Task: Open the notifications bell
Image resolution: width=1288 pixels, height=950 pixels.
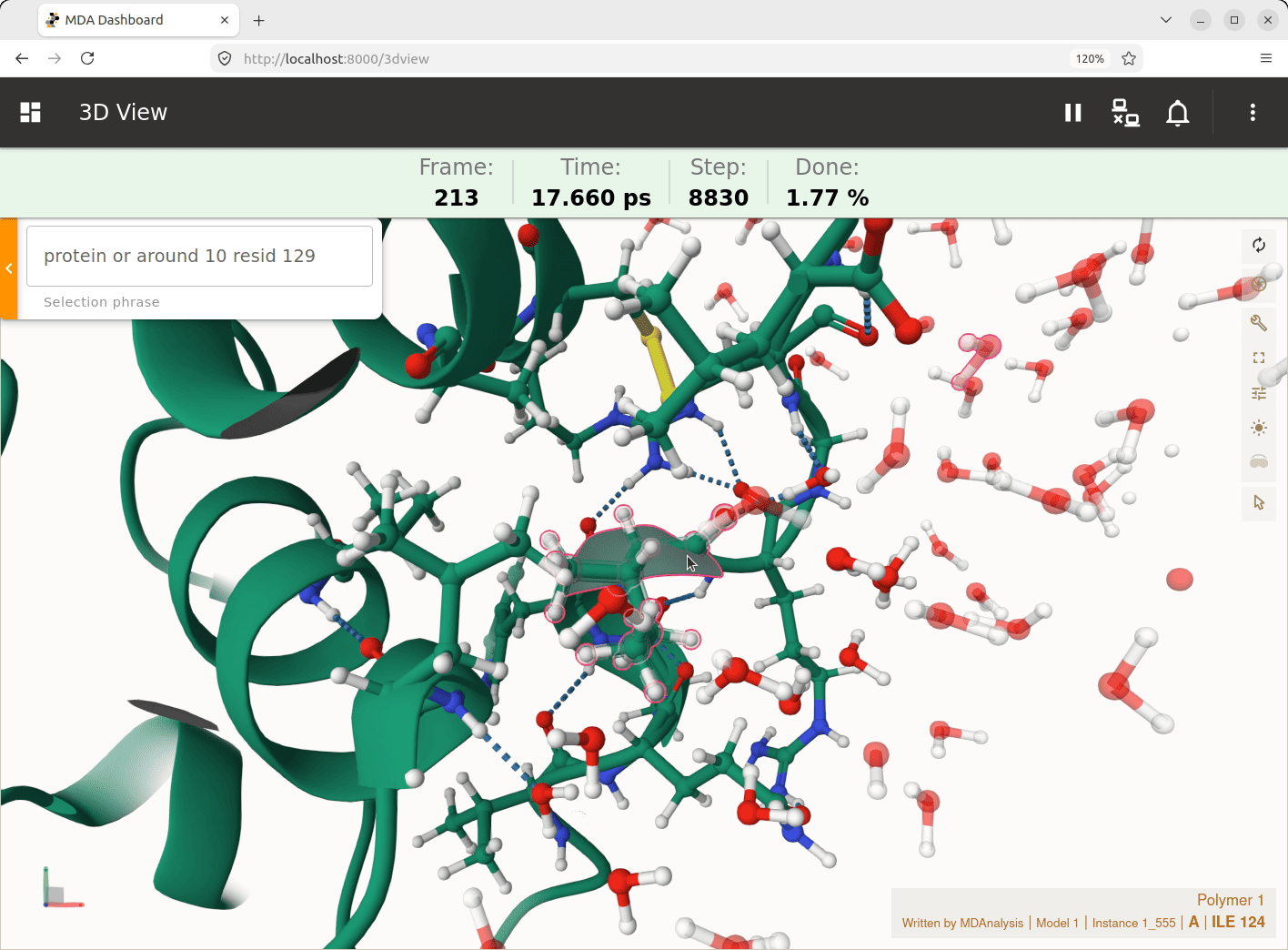Action: point(1178,113)
